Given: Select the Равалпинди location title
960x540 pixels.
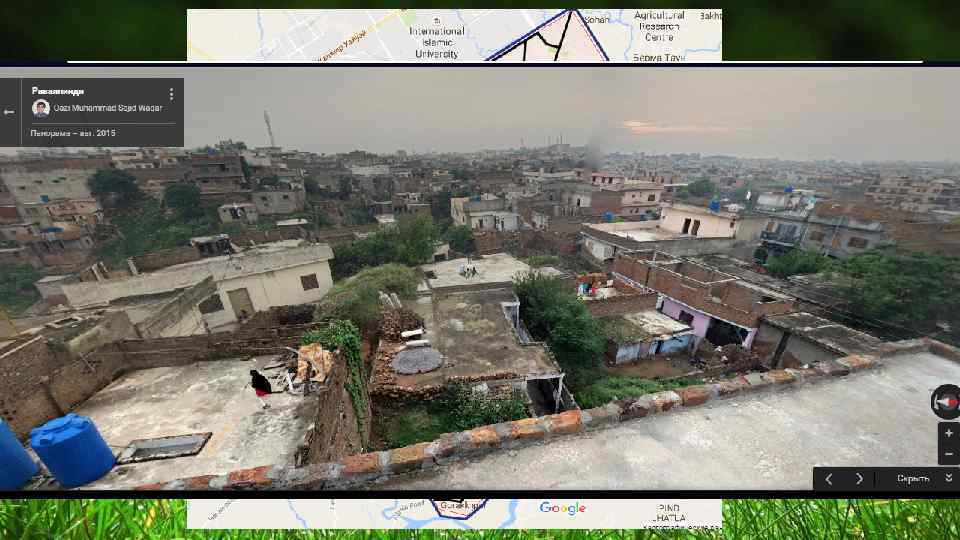Looking at the screenshot, I should point(58,91).
